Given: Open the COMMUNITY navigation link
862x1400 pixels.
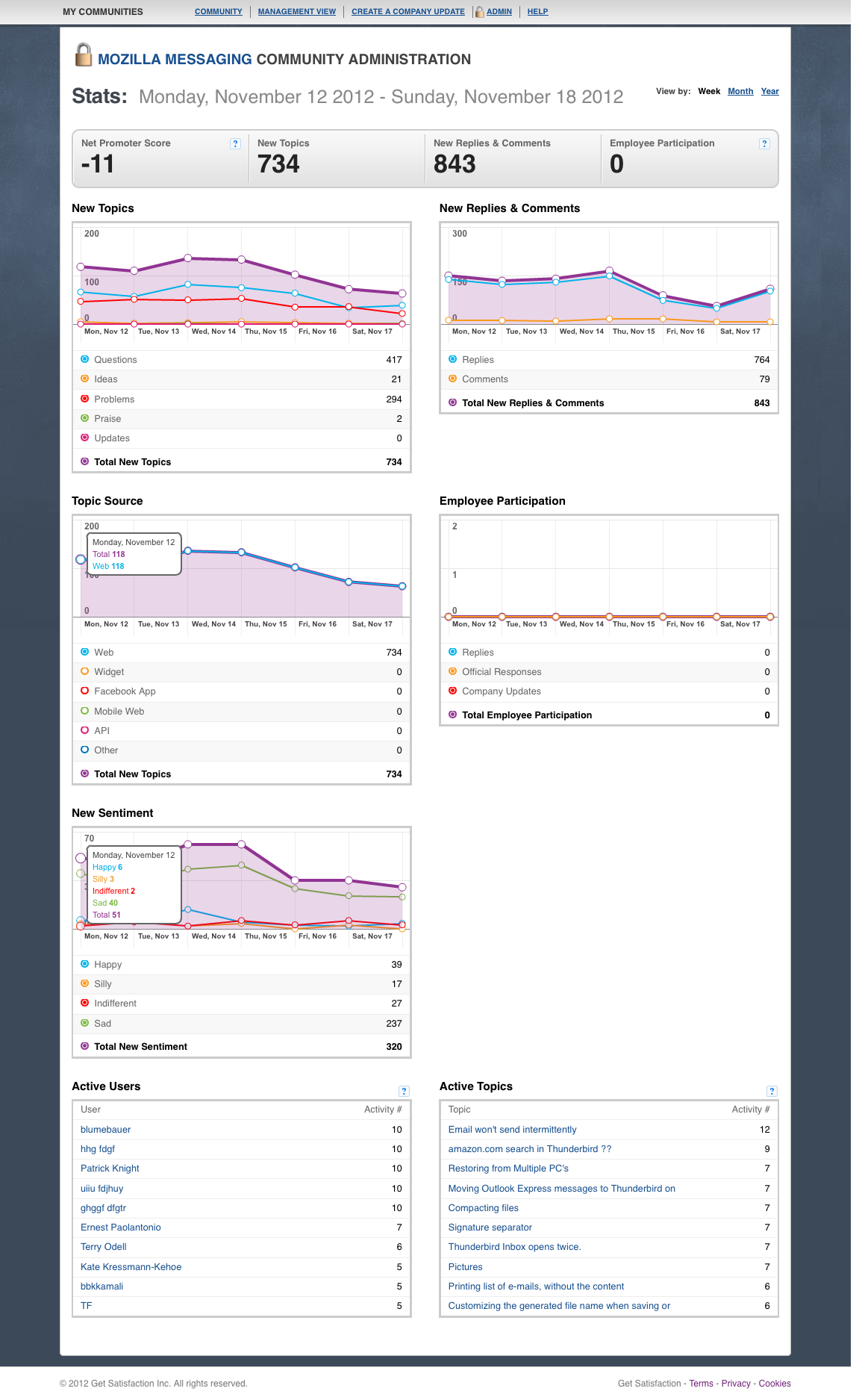Looking at the screenshot, I should coord(219,12).
